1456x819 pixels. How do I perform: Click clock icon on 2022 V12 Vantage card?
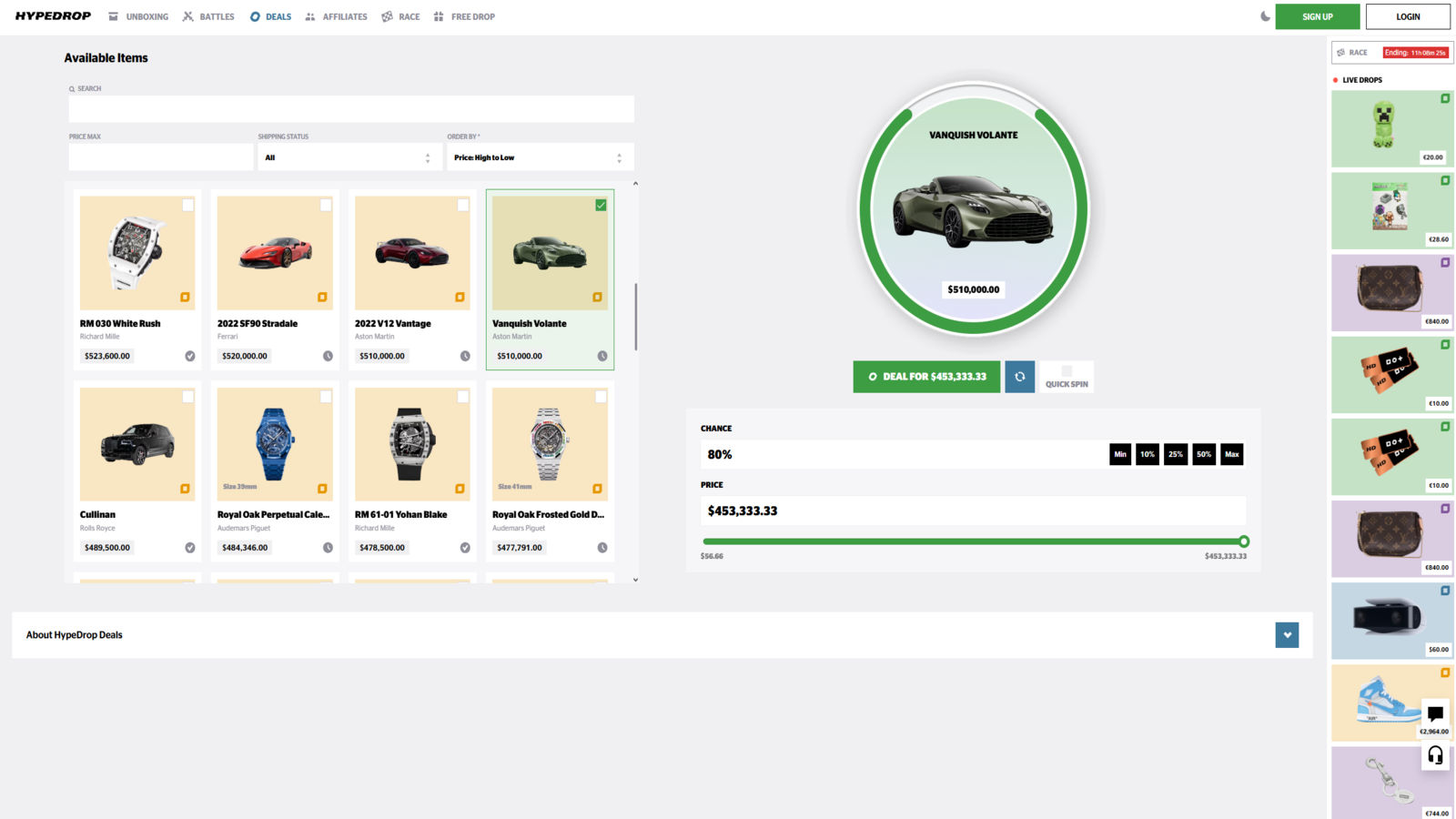coord(465,356)
